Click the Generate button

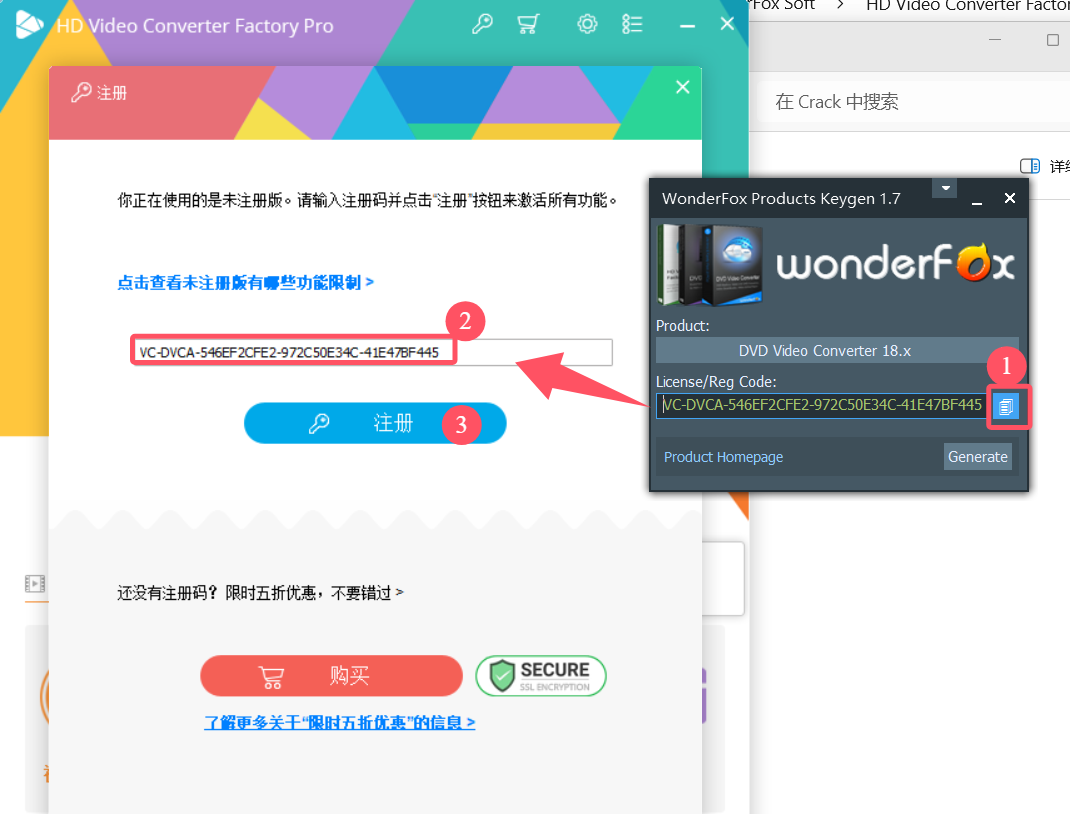pyautogui.click(x=977, y=457)
